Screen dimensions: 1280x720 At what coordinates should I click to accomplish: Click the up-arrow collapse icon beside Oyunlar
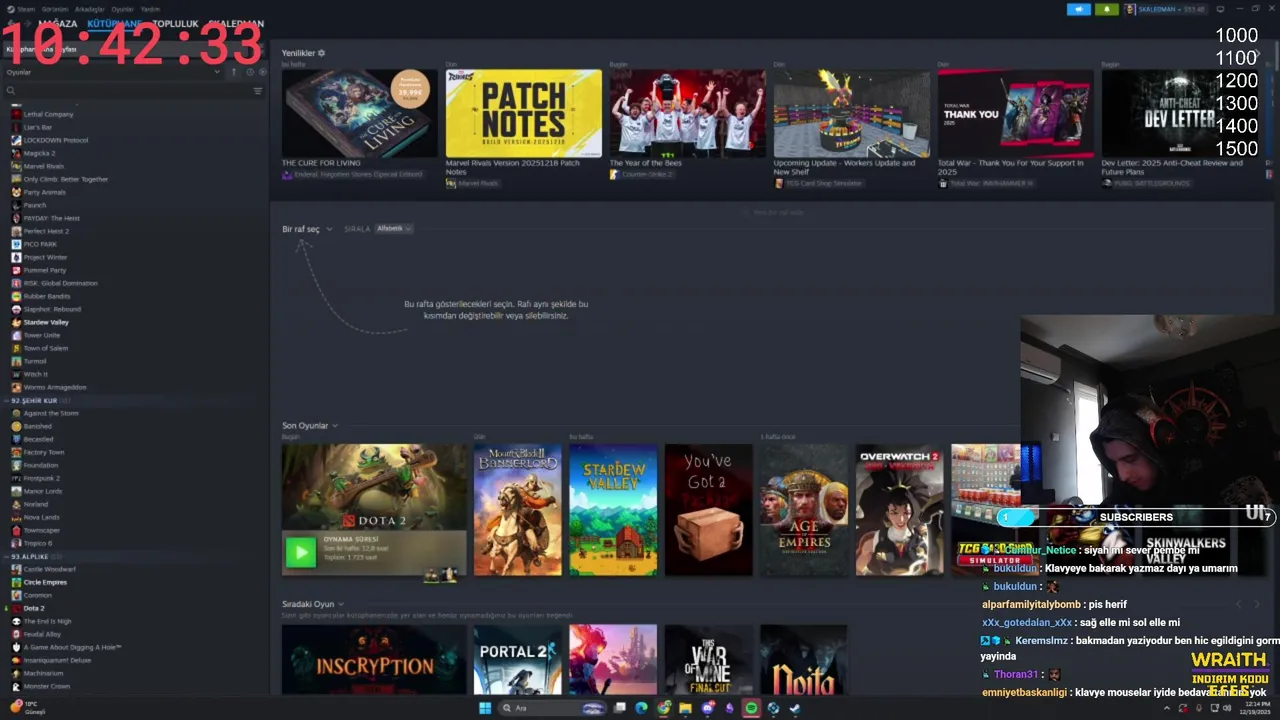click(x=234, y=72)
